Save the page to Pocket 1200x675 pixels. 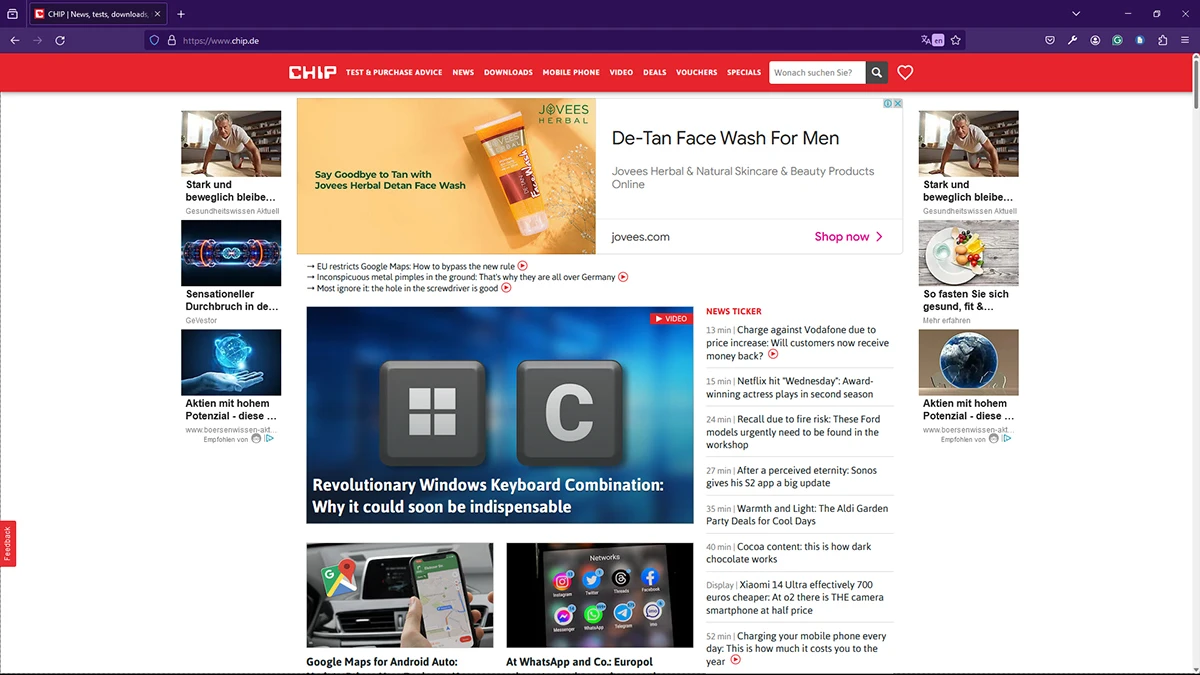(1049, 40)
